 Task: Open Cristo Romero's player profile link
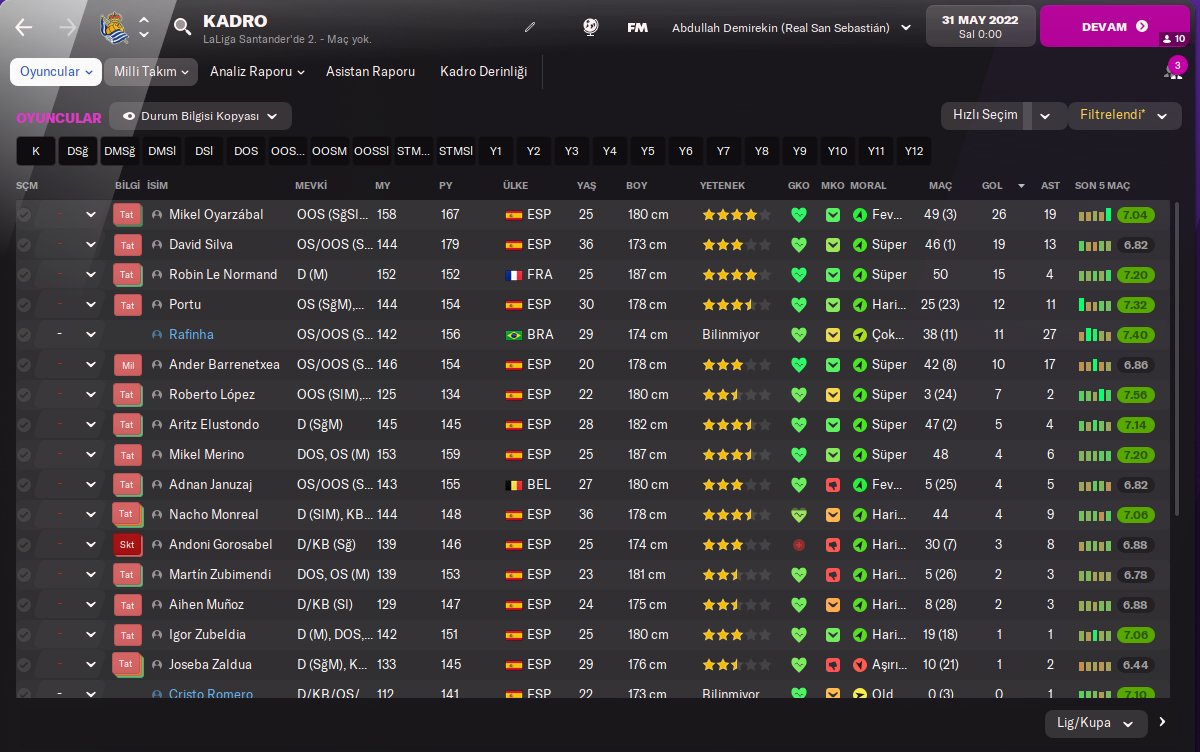[x=211, y=694]
